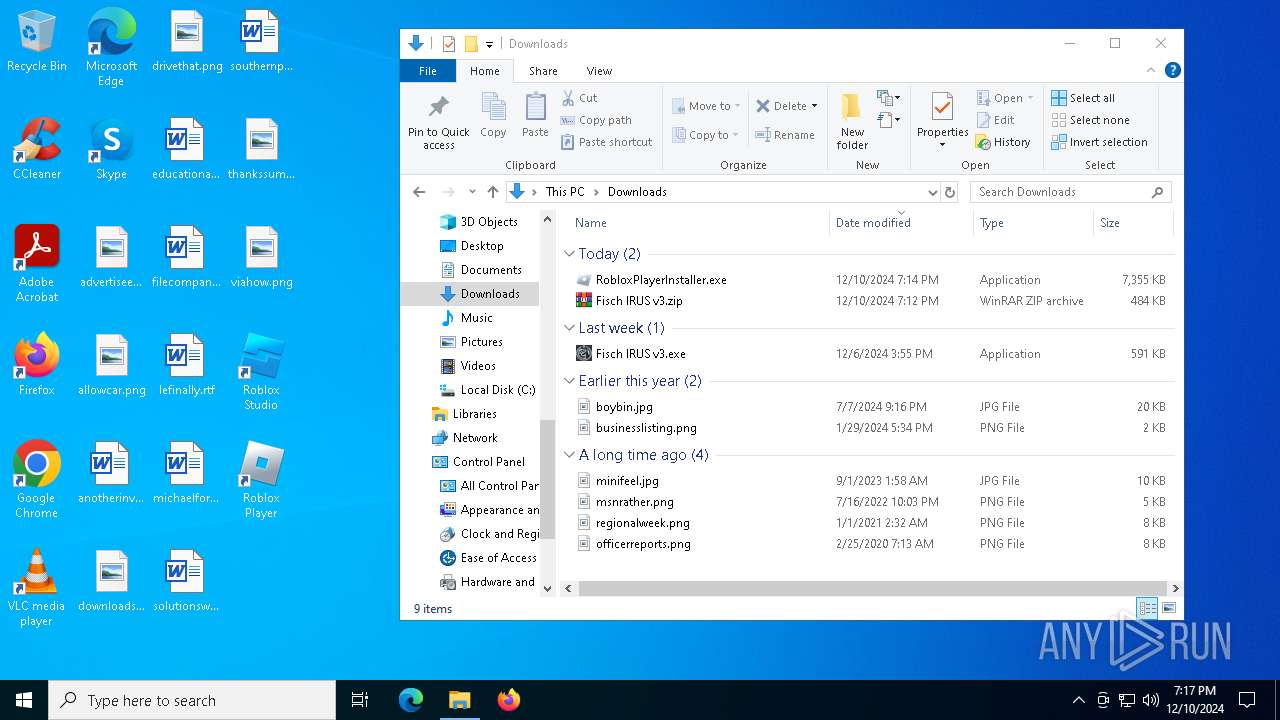The width and height of the screenshot is (1280, 720).
Task: Open recent locations dropdown arrow
Action: pos(472,192)
